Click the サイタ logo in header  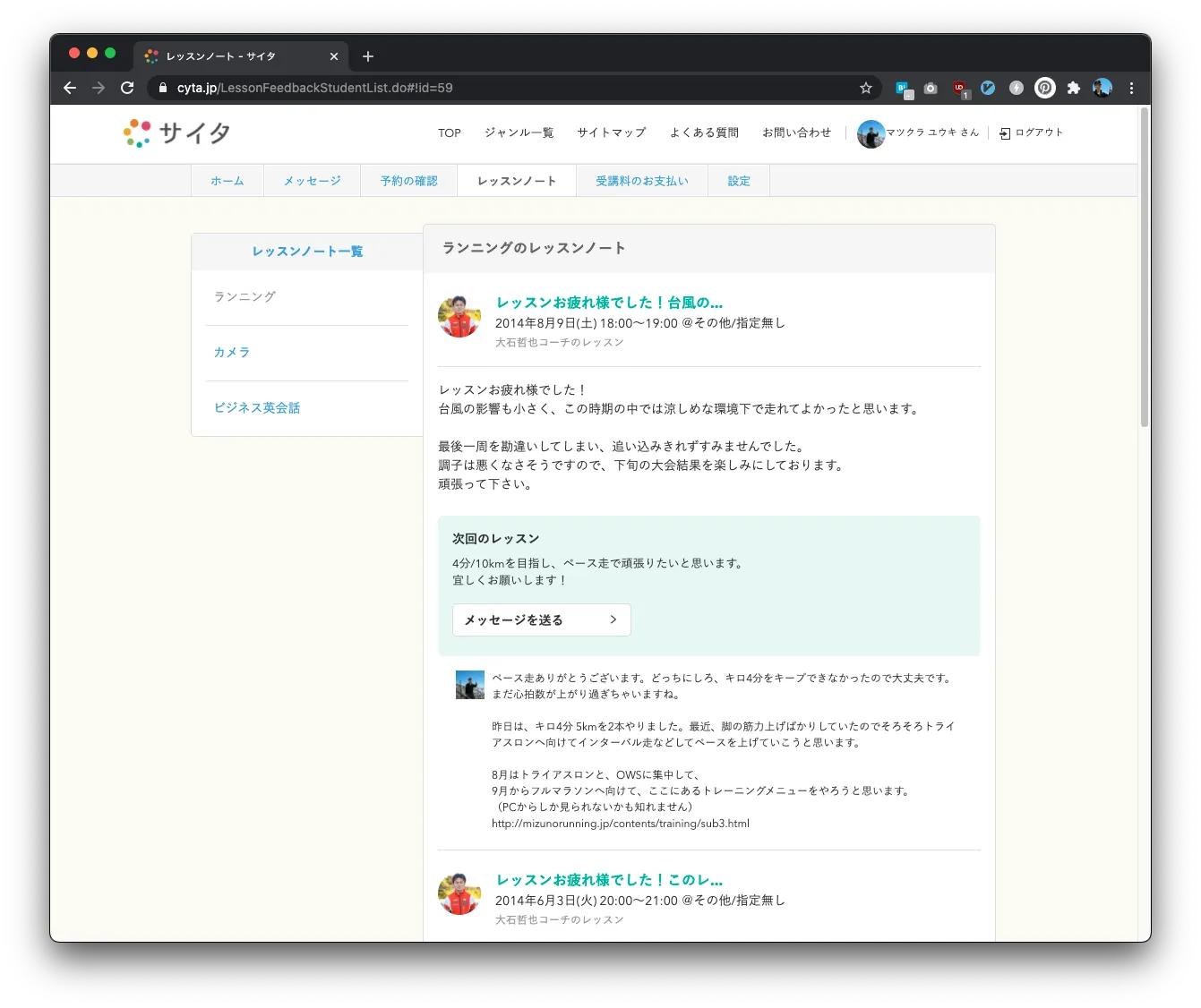tap(177, 133)
